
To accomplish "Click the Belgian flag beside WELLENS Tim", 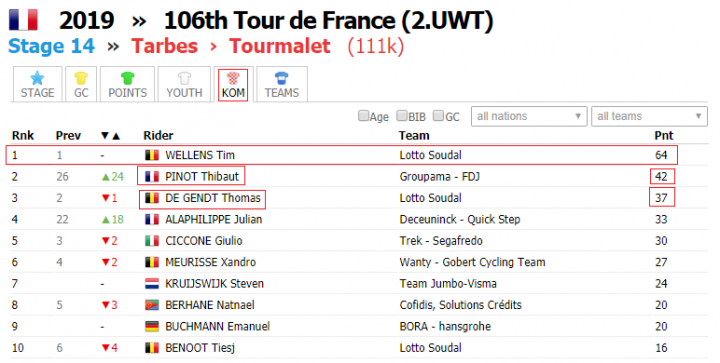I will tap(152, 155).
